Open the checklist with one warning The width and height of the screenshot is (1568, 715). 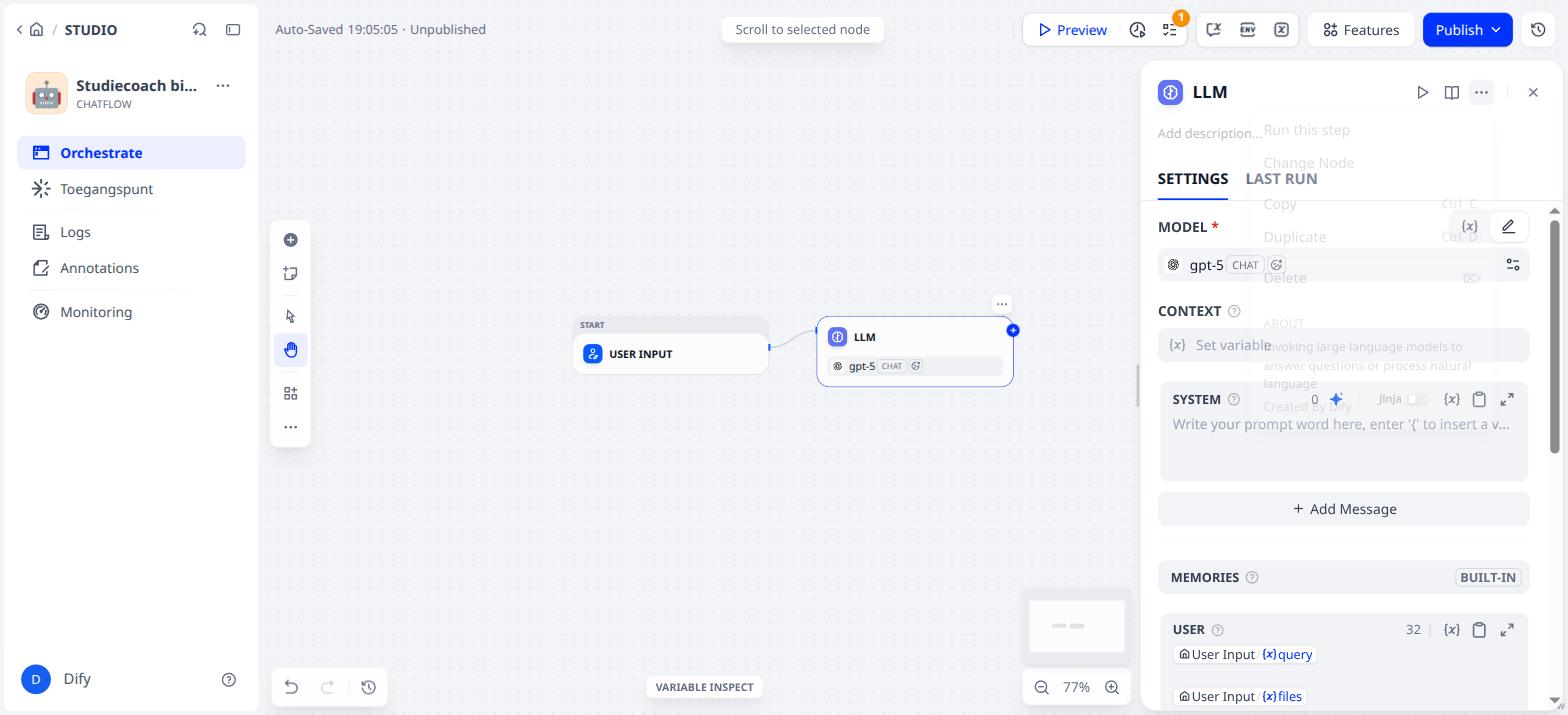[x=1170, y=30]
